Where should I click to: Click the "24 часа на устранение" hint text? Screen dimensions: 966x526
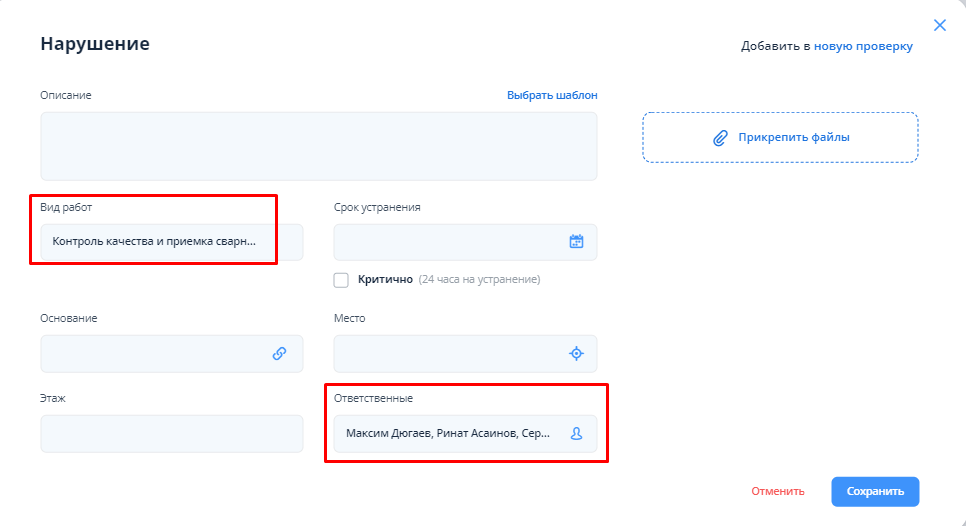[x=479, y=280]
